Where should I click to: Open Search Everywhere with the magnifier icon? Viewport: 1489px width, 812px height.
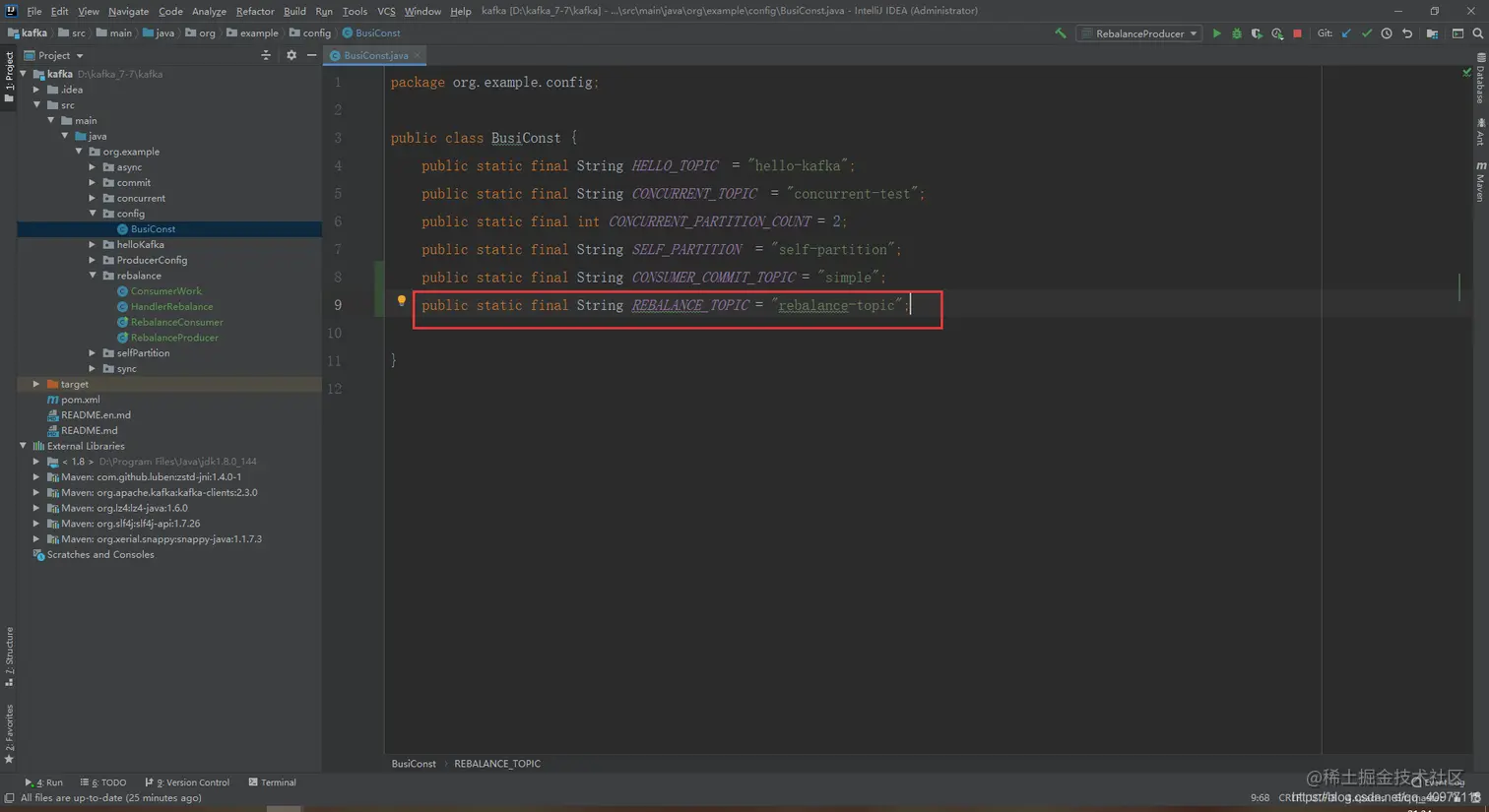point(1478,33)
